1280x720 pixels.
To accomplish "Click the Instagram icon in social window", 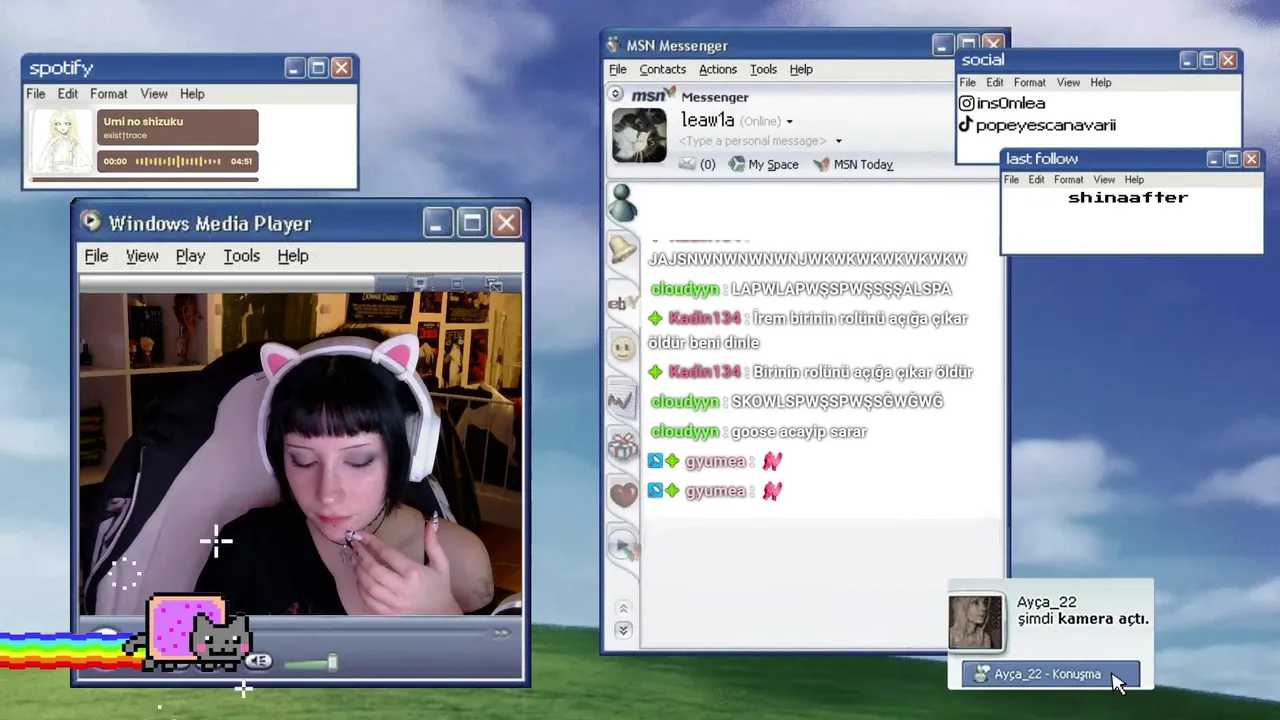I will click(966, 103).
